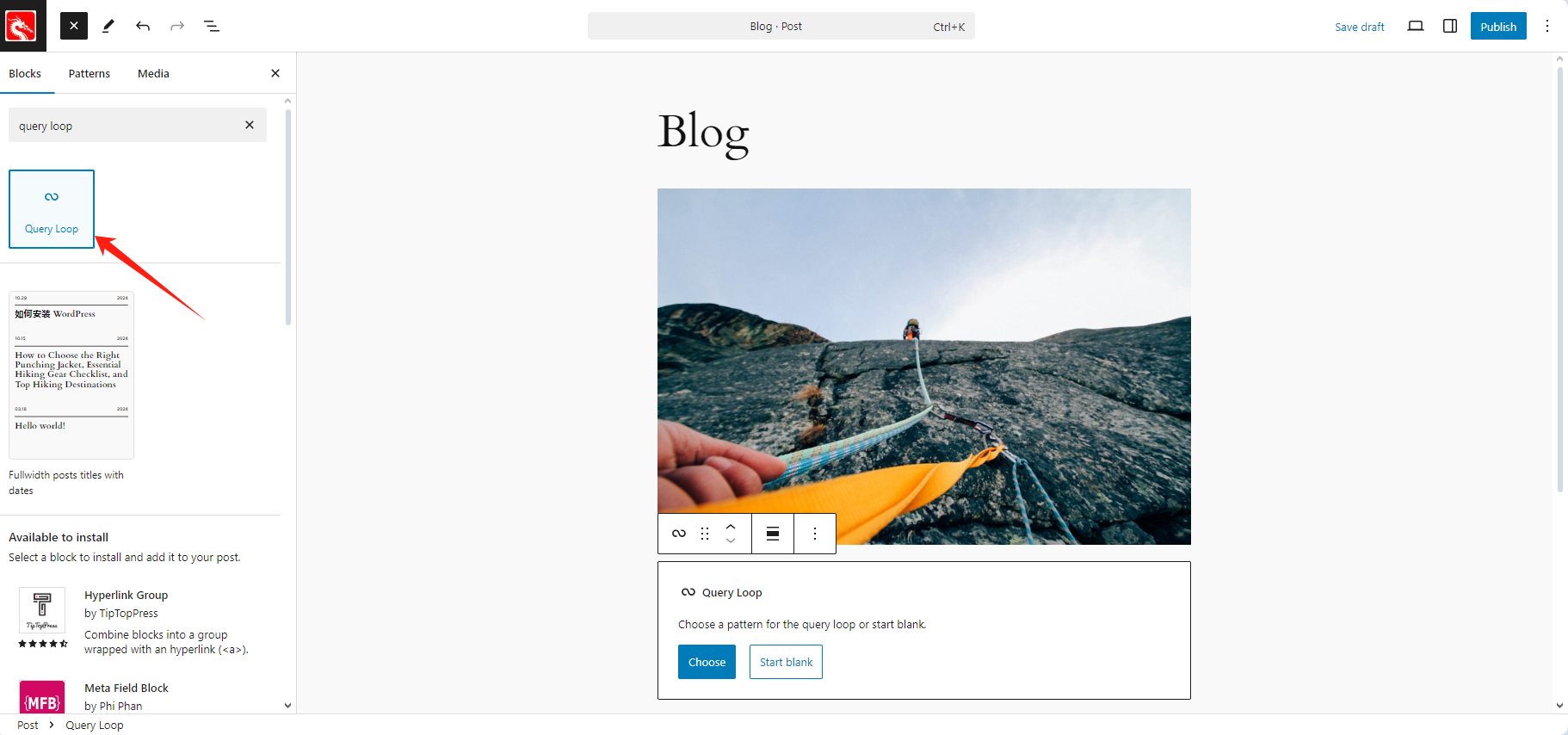Click the Start blank button
Screen dimensions: 1568x735
point(786,662)
